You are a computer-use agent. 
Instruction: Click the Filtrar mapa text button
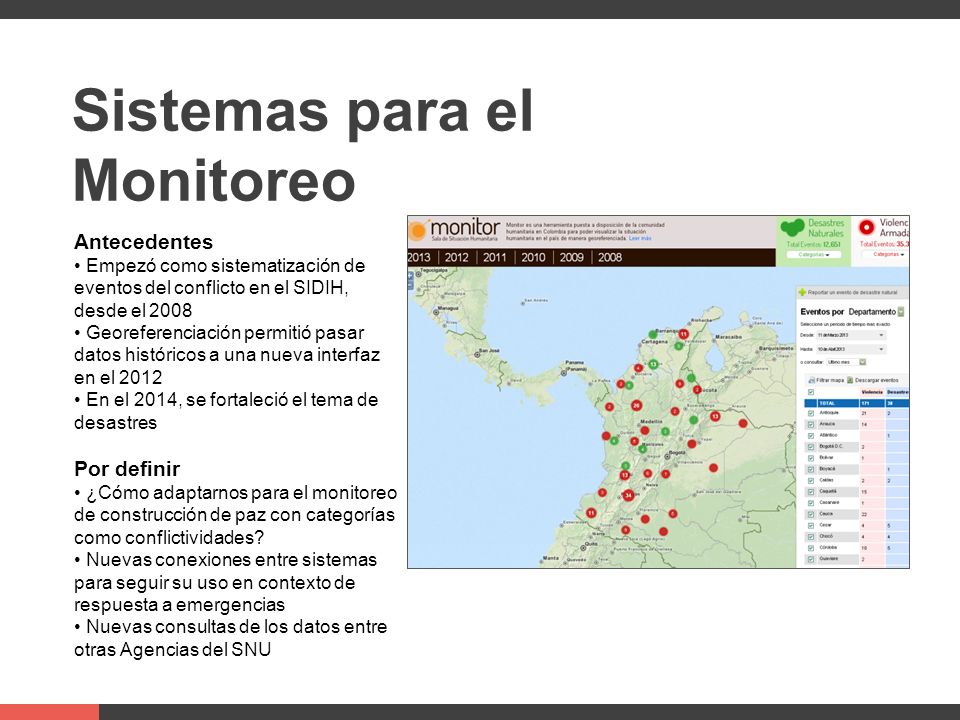click(830, 380)
